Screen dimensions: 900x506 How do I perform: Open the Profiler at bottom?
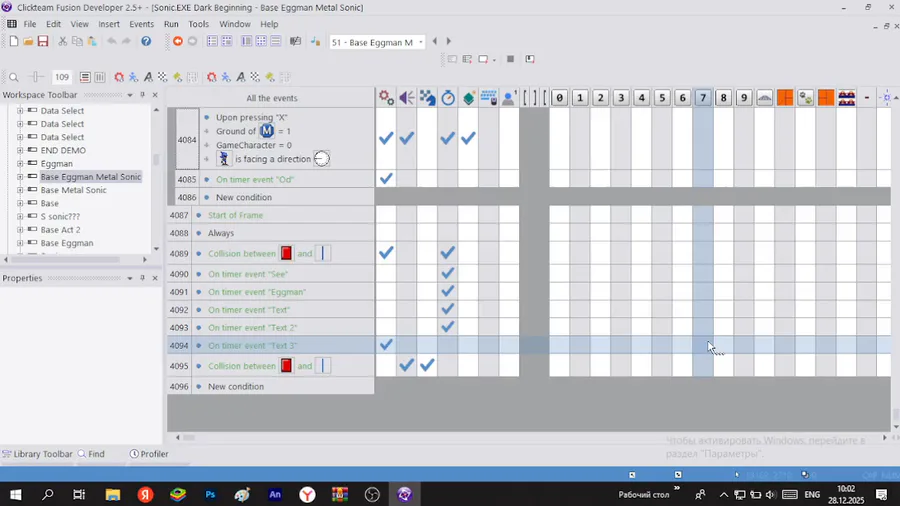pyautogui.click(x=149, y=454)
